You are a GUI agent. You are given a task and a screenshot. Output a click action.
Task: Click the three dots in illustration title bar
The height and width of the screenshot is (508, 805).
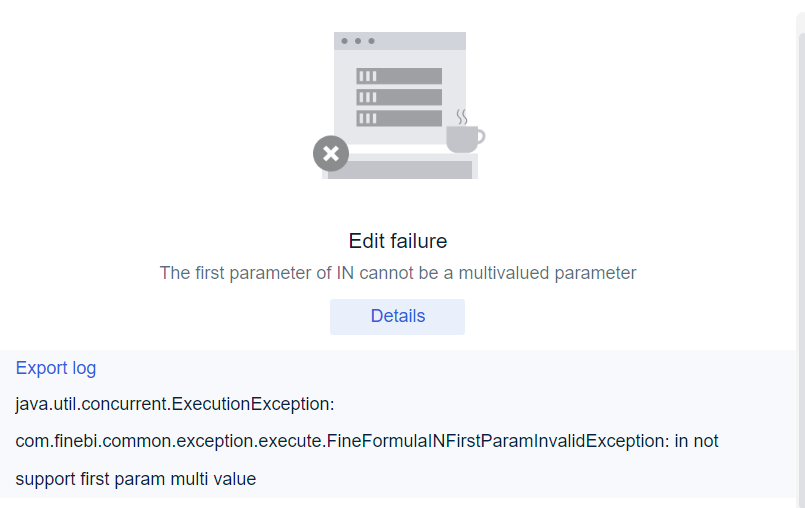pos(357,41)
